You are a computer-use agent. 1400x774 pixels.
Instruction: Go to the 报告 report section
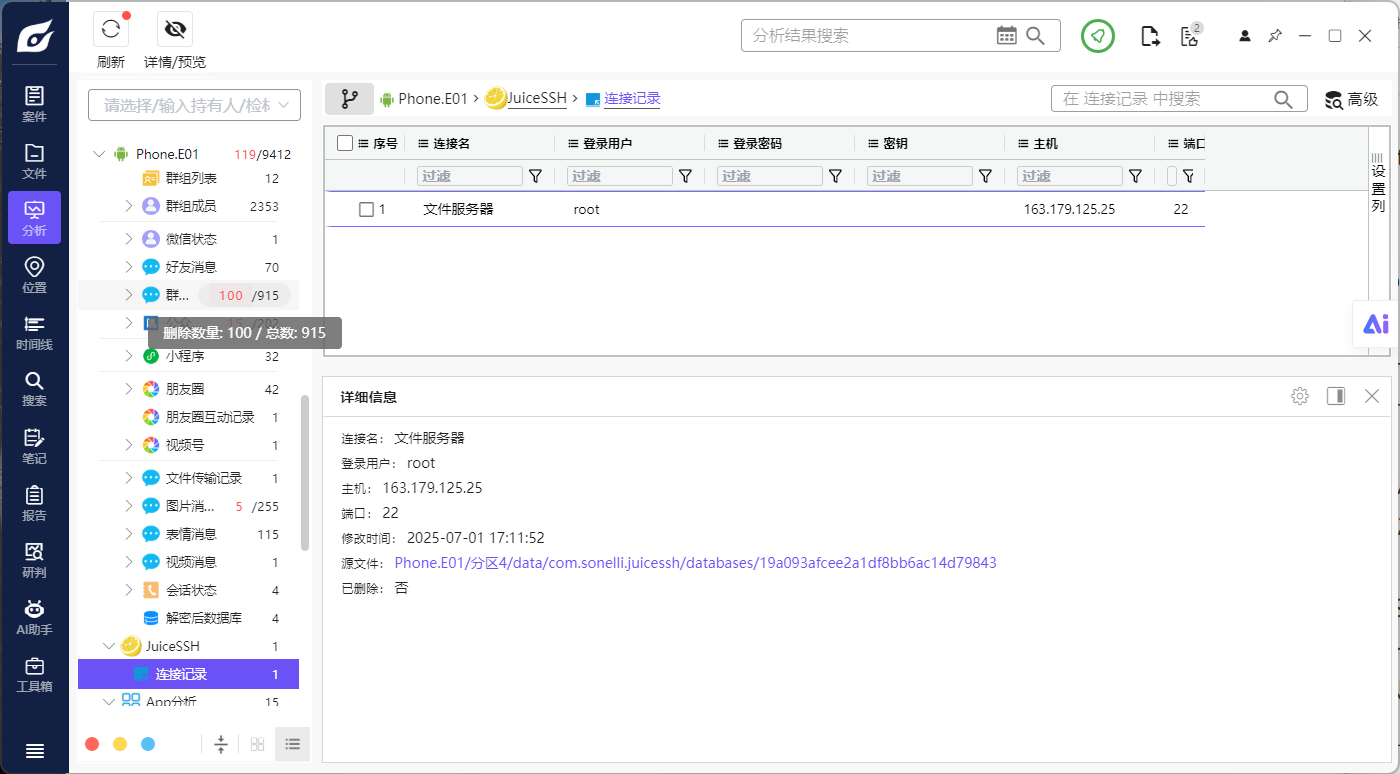coord(34,503)
